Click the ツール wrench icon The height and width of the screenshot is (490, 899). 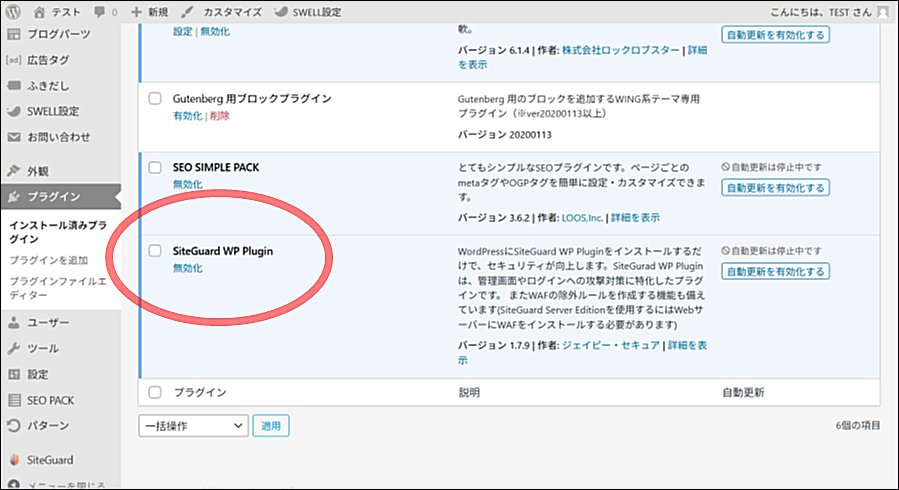(x=14, y=348)
